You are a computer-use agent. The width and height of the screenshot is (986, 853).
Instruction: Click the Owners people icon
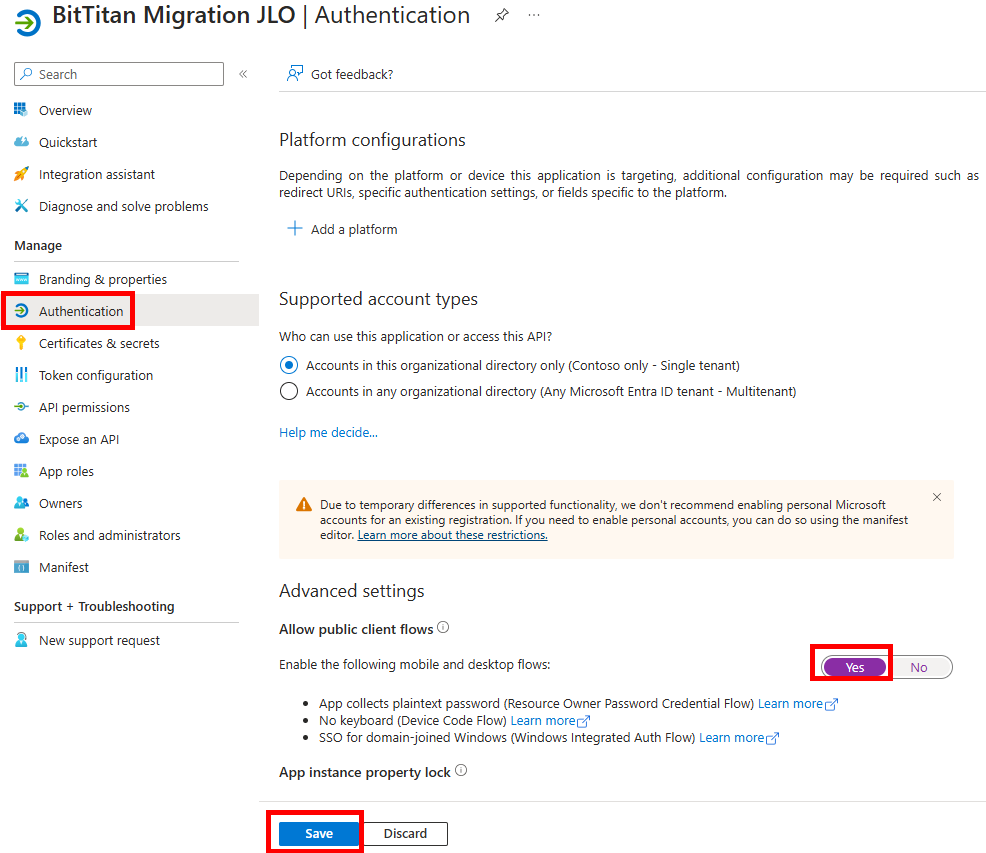click(x=21, y=503)
